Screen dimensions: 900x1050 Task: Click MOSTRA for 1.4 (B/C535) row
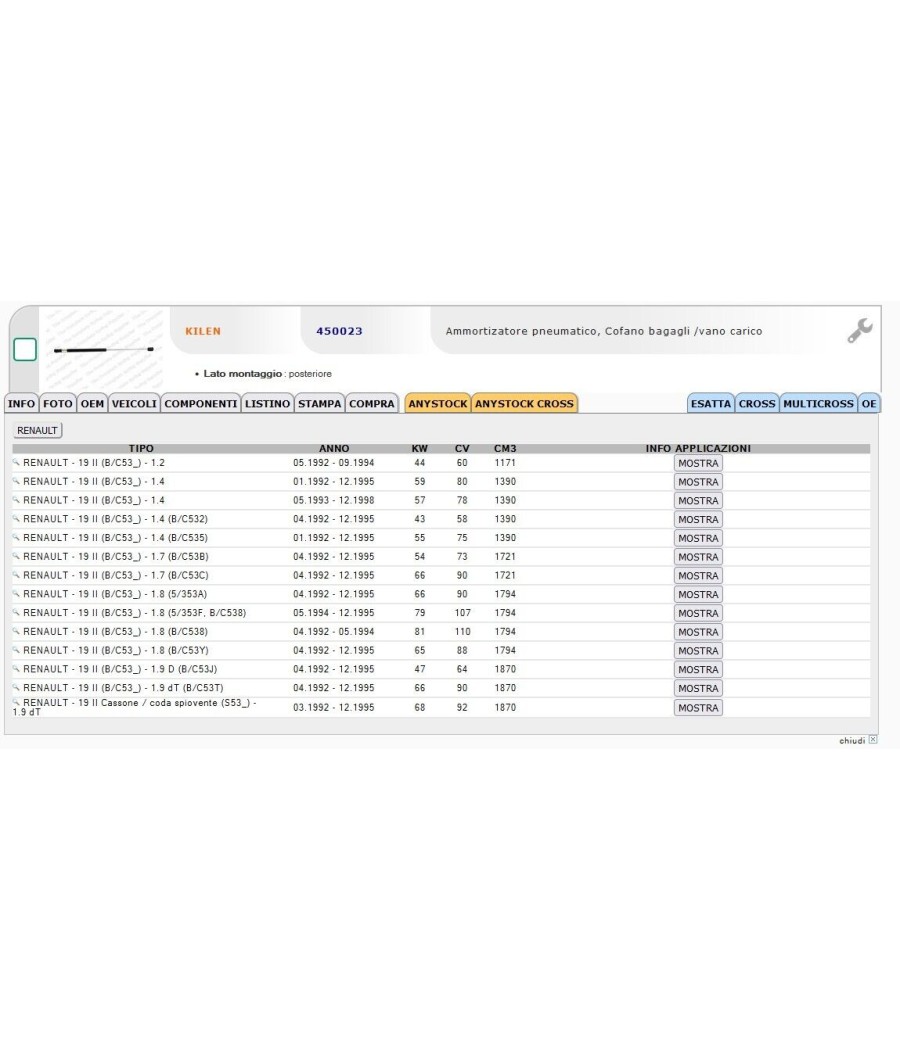coord(698,538)
